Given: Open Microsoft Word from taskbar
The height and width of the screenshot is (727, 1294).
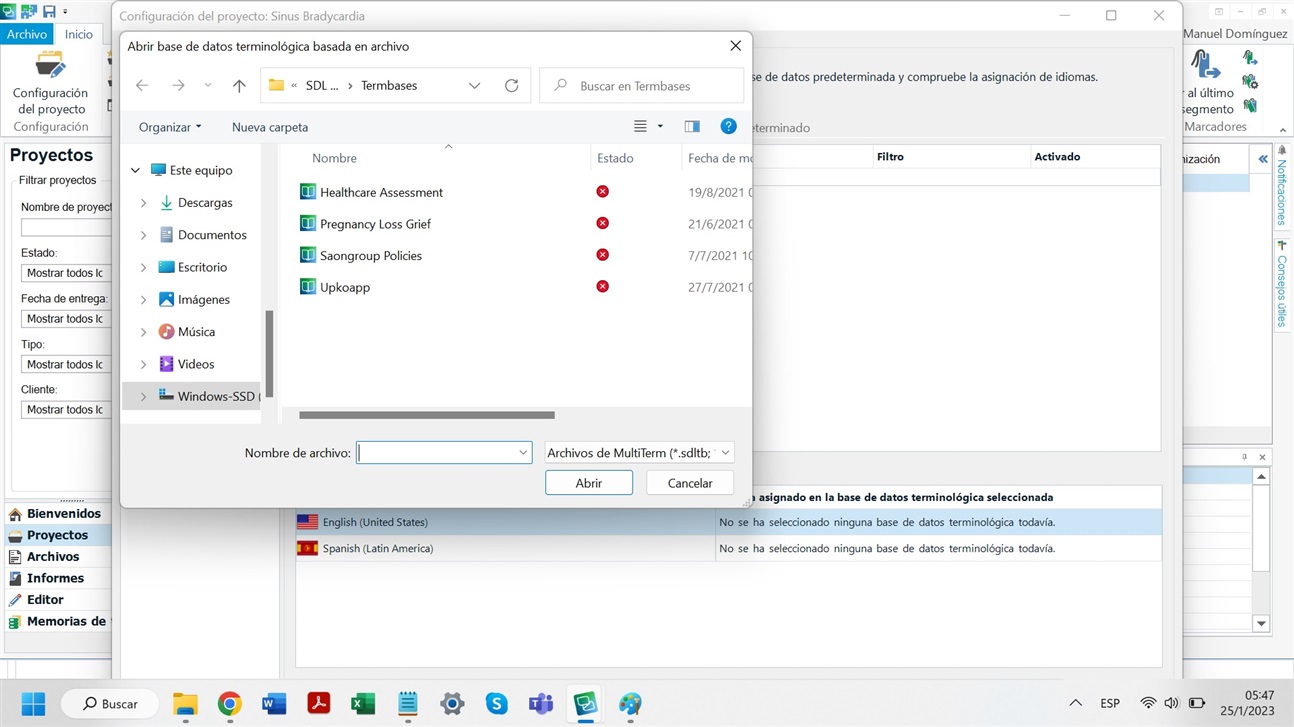Looking at the screenshot, I should point(274,704).
